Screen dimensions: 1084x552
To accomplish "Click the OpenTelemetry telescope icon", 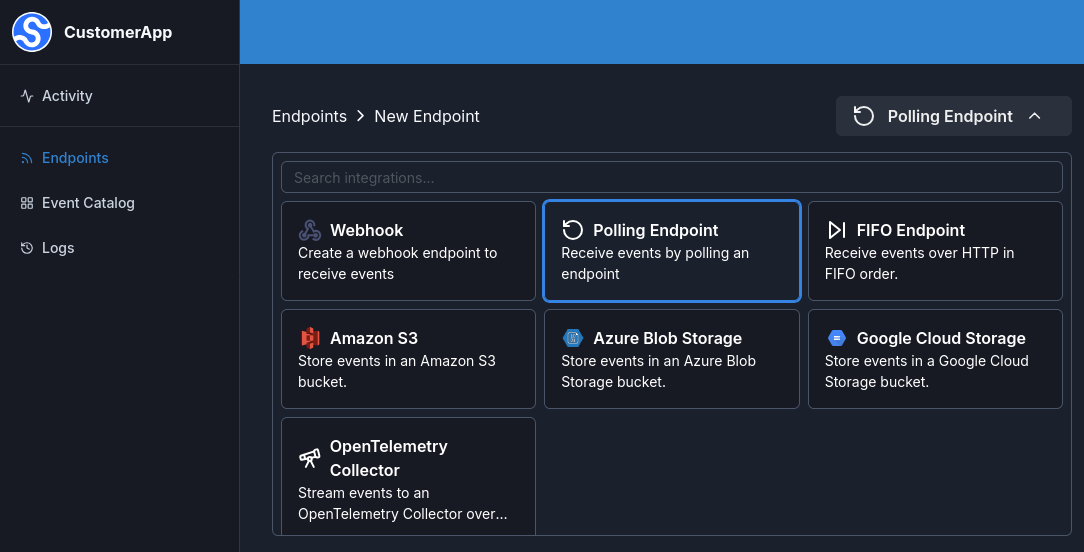I will point(310,458).
